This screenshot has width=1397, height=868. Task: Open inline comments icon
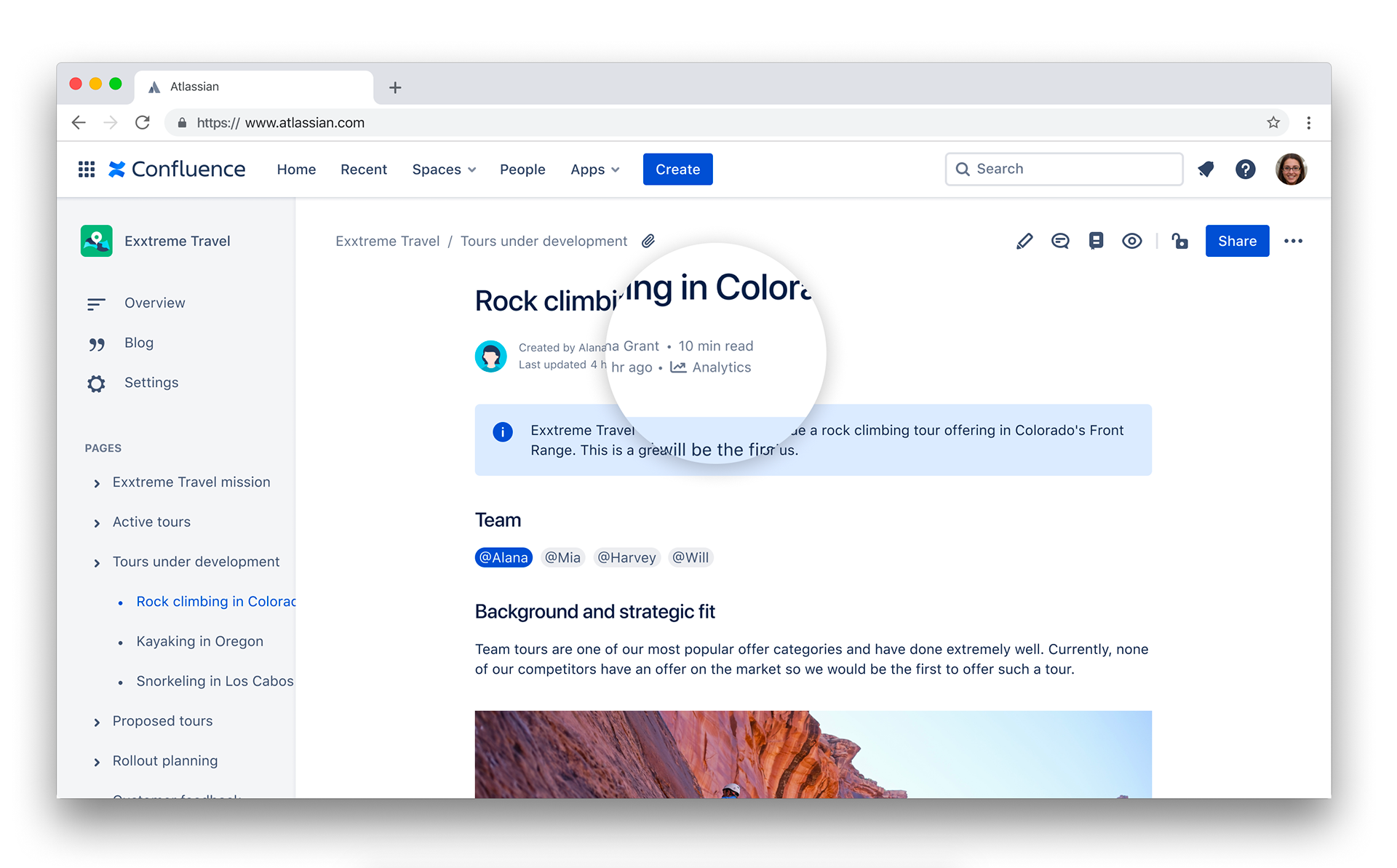1060,241
